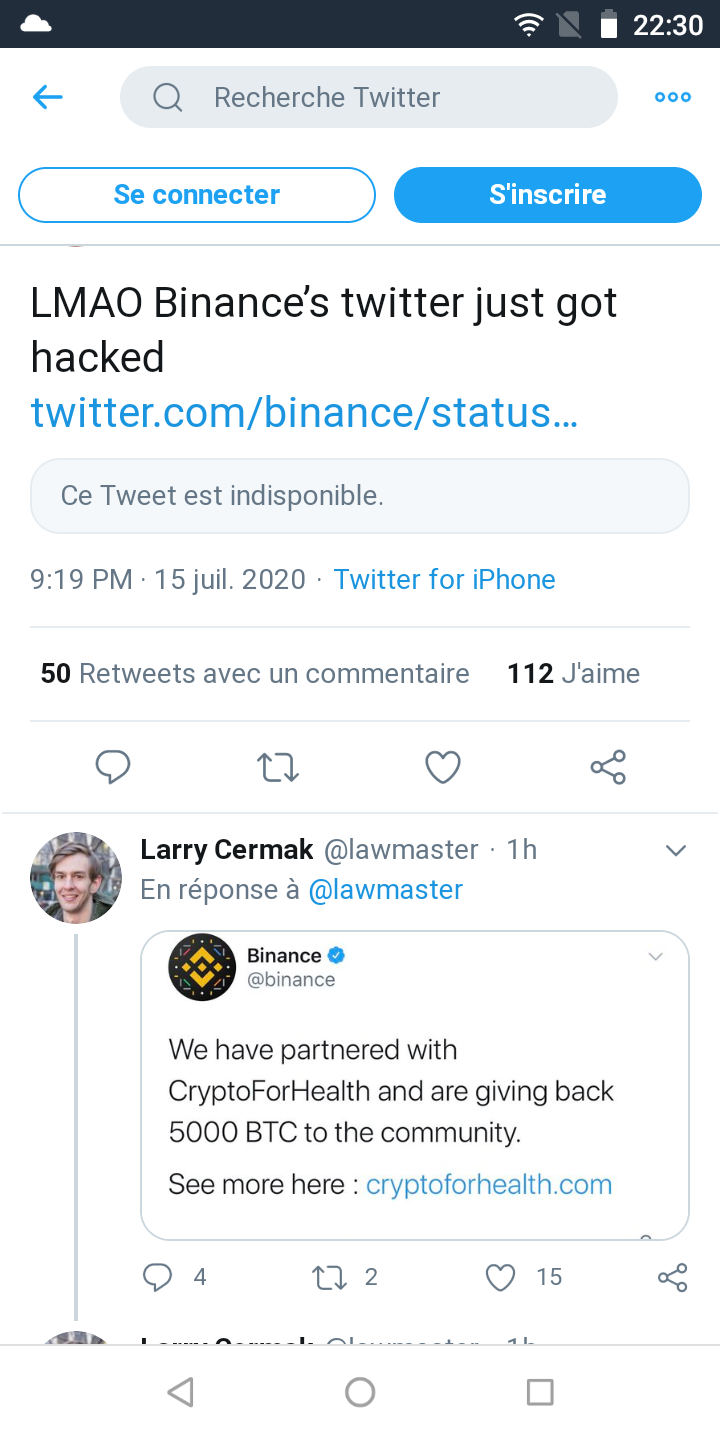The width and height of the screenshot is (720, 1440).
Task: Click Twitter for iPhone source link
Action: coord(444,579)
